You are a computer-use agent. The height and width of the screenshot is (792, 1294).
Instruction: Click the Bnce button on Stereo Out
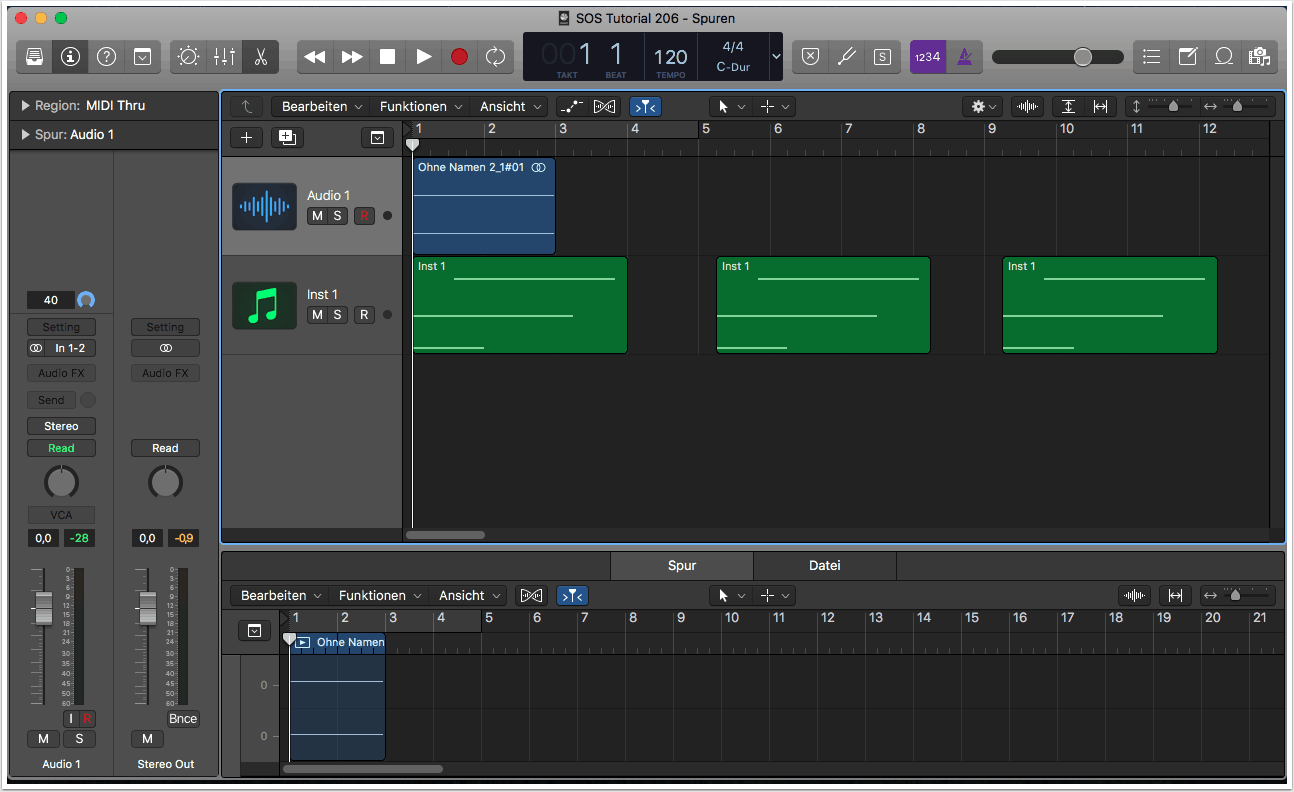pyautogui.click(x=183, y=719)
